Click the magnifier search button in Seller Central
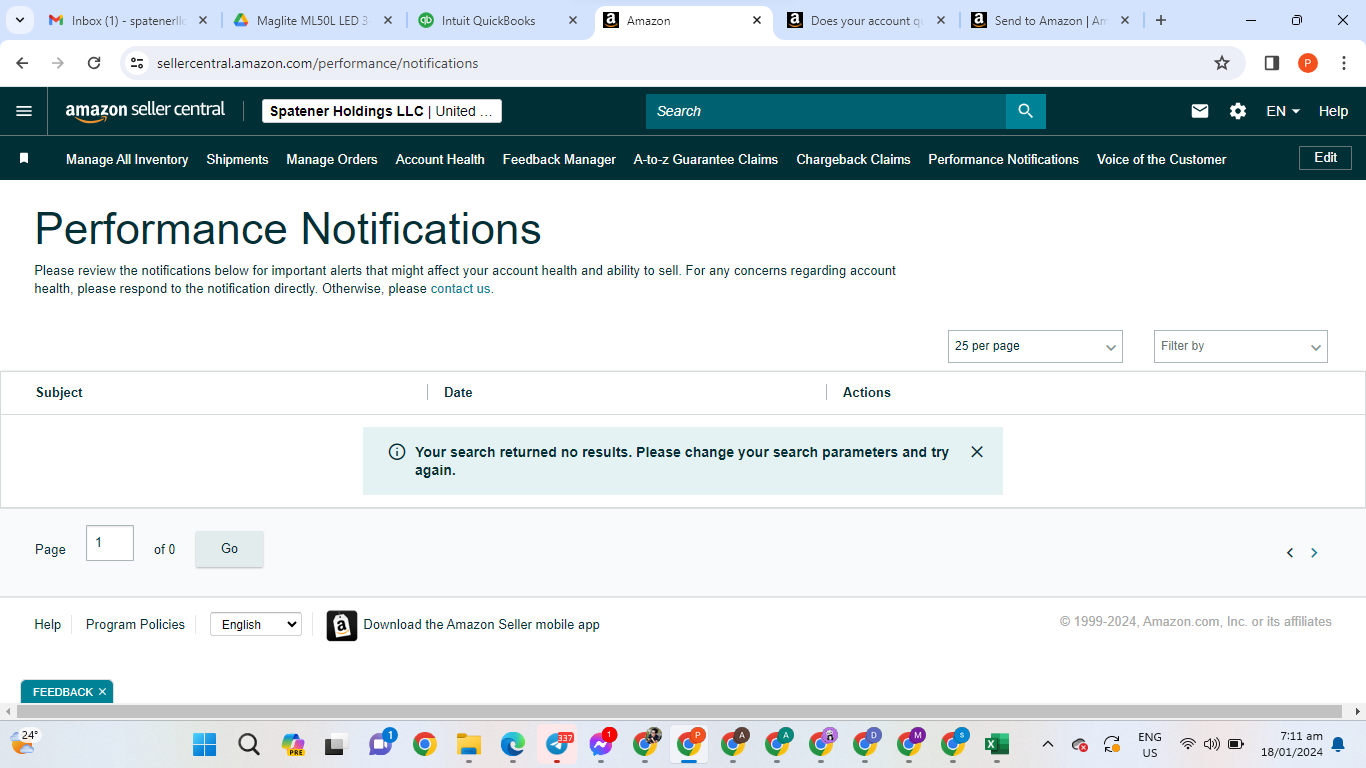The image size is (1366, 768). tap(1025, 111)
